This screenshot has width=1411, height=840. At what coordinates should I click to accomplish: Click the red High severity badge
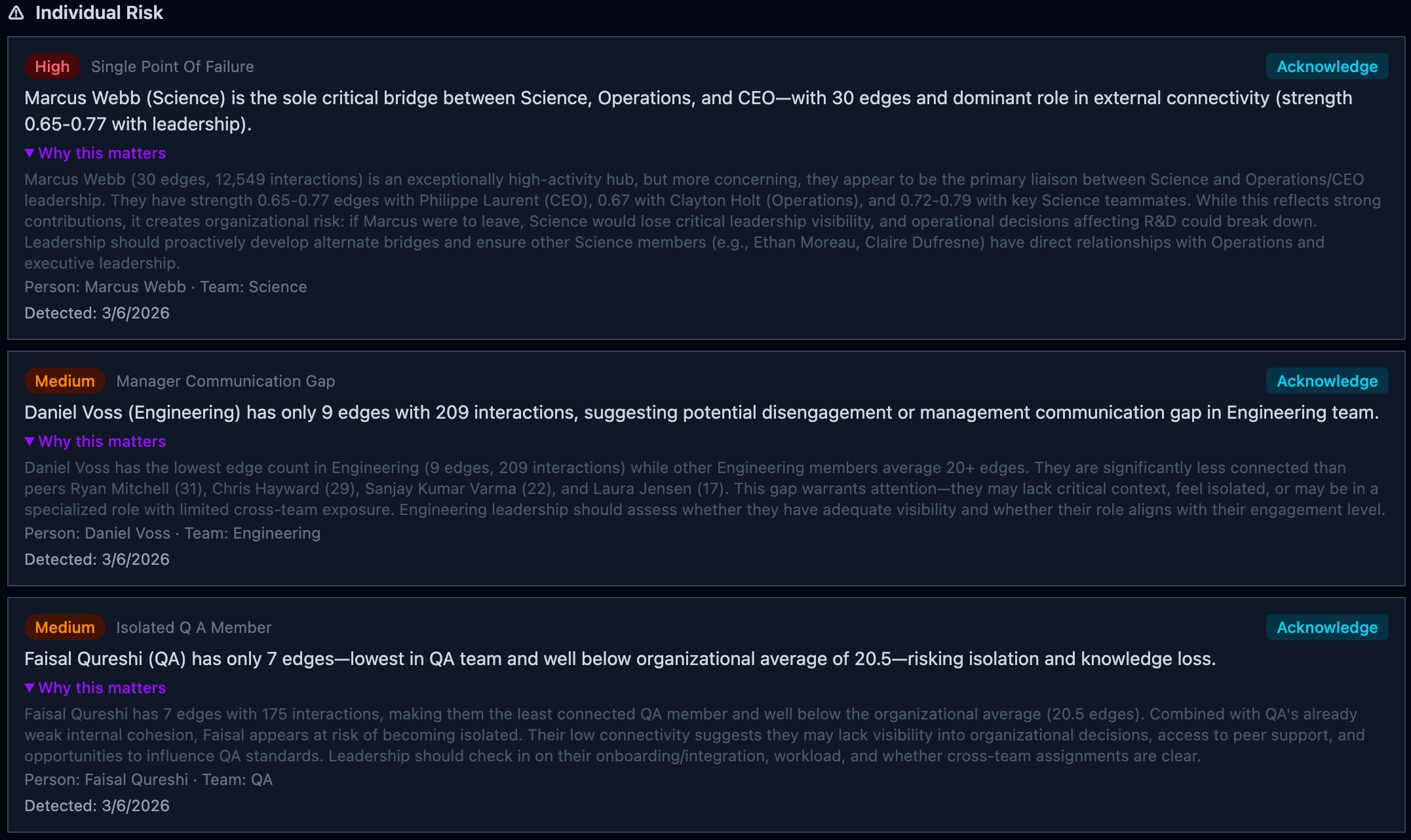point(52,67)
